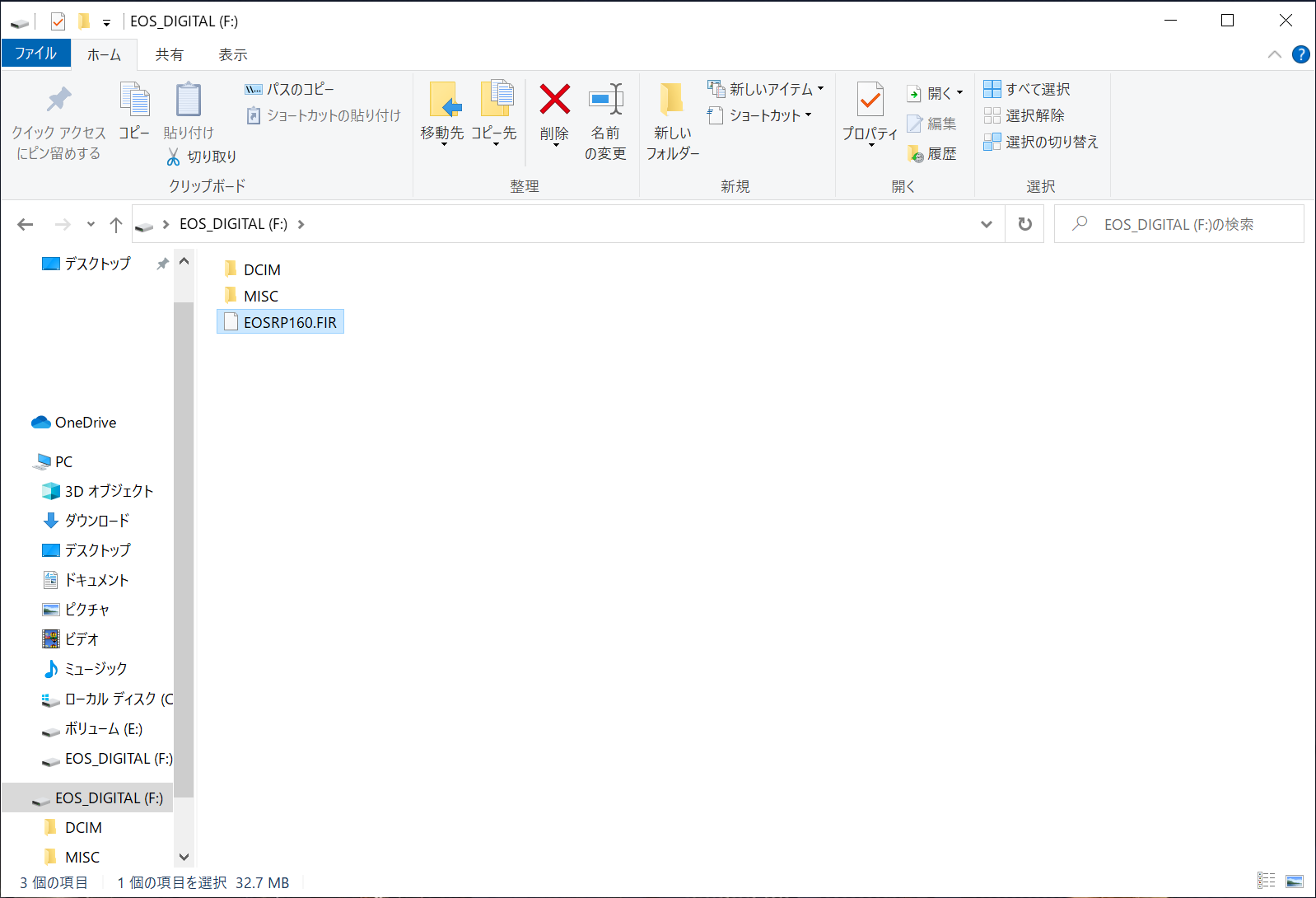1316x898 pixels.
Task: Go up one folder level
Action: click(116, 224)
